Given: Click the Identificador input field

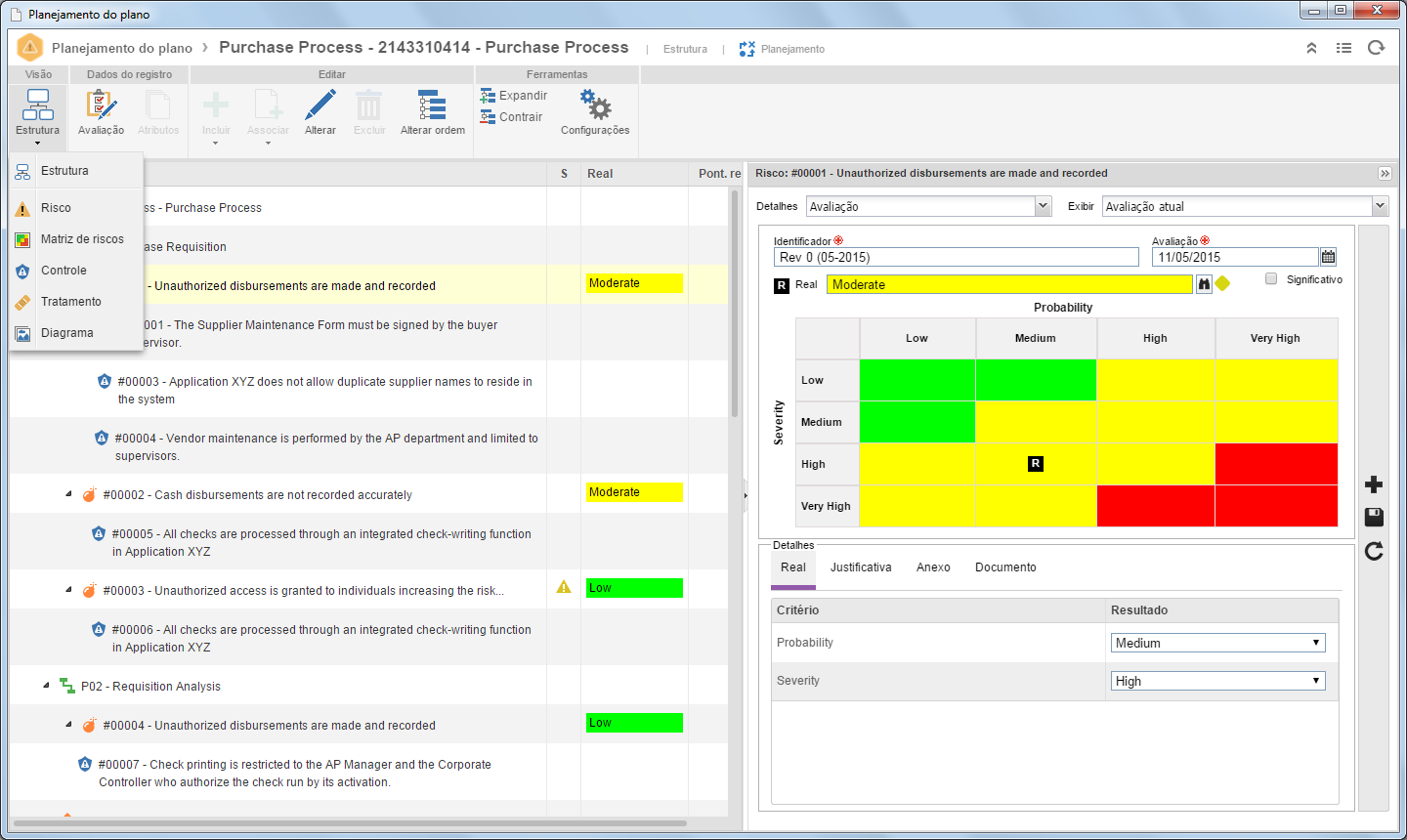Looking at the screenshot, I should pos(957,257).
